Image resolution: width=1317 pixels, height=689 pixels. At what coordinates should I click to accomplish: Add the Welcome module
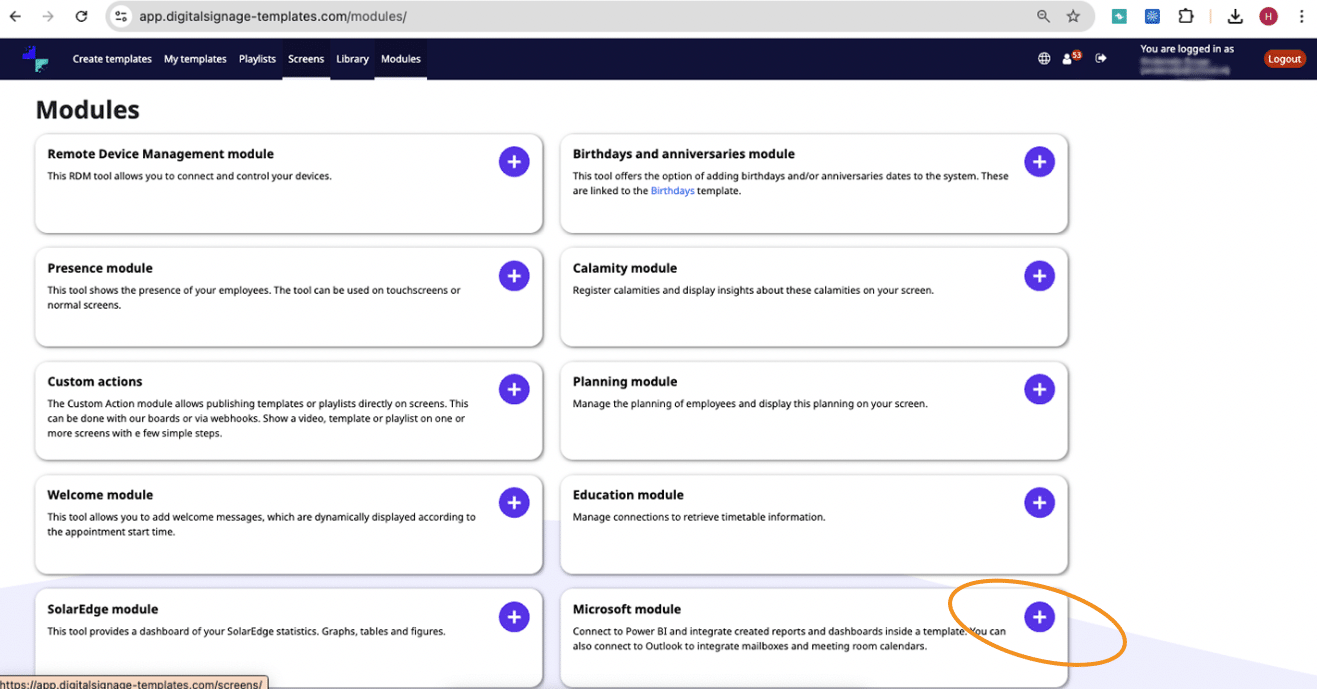pos(514,502)
